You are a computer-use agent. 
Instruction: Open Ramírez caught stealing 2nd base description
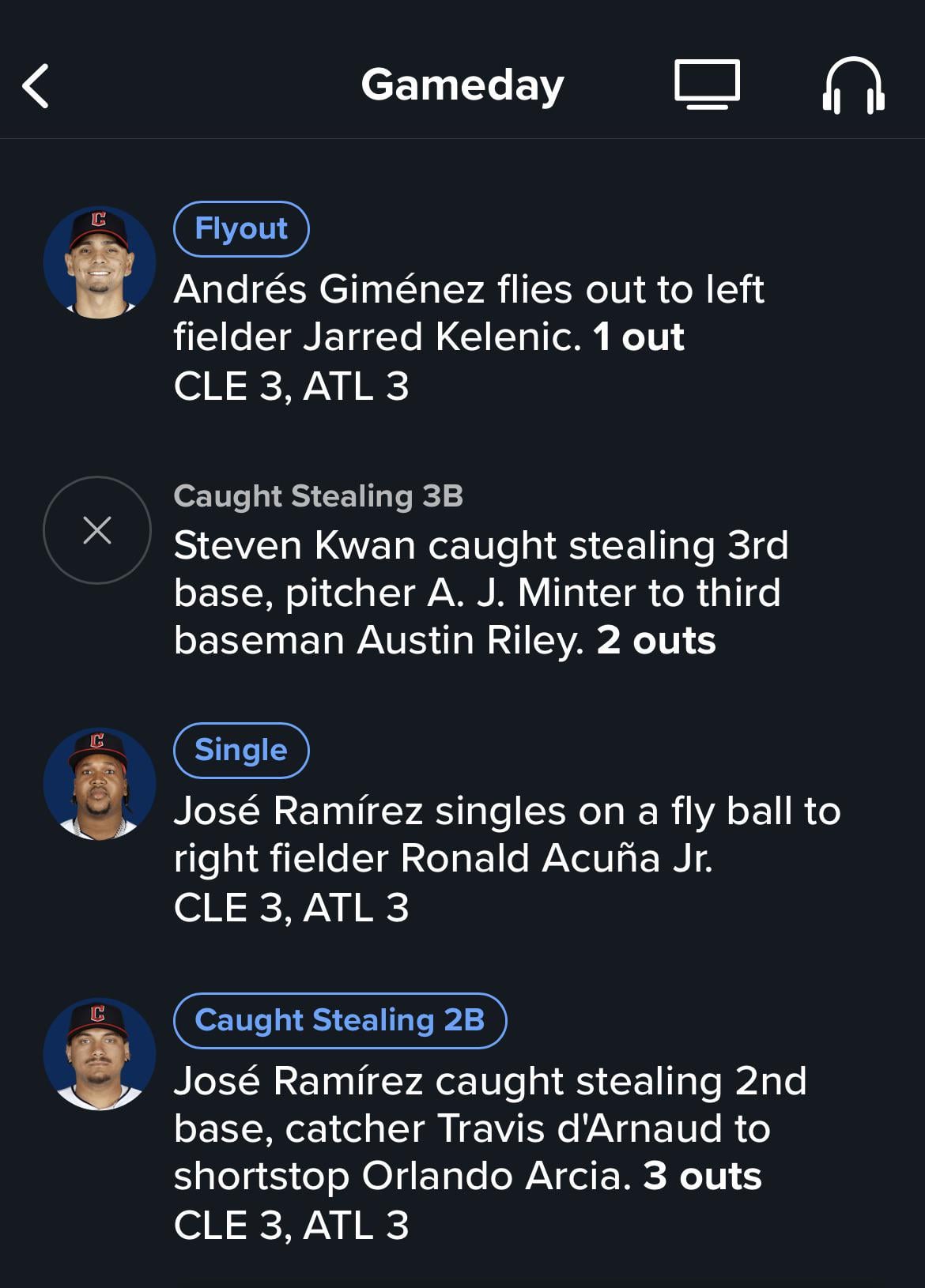tap(490, 1128)
